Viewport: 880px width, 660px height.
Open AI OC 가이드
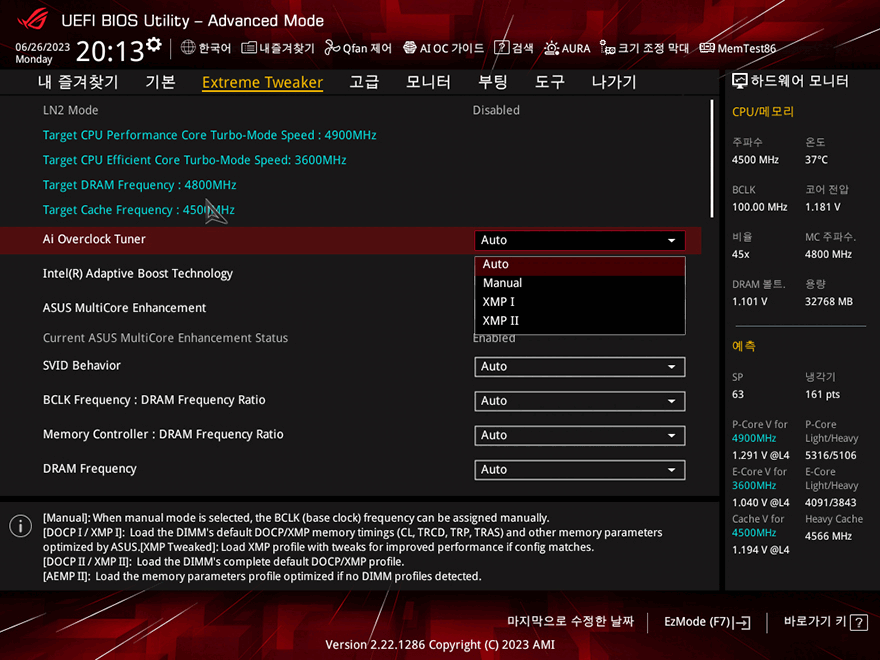click(x=451, y=48)
